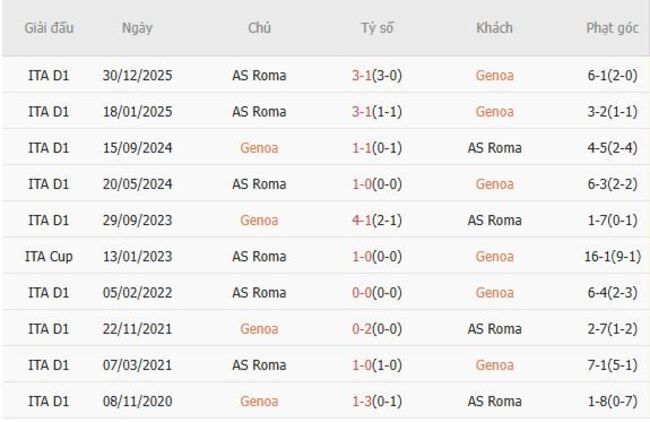Screen dimensions: 650x422
Task: Select the 0-0(0-0) score on 05/02/2022
Action: coord(377,293)
